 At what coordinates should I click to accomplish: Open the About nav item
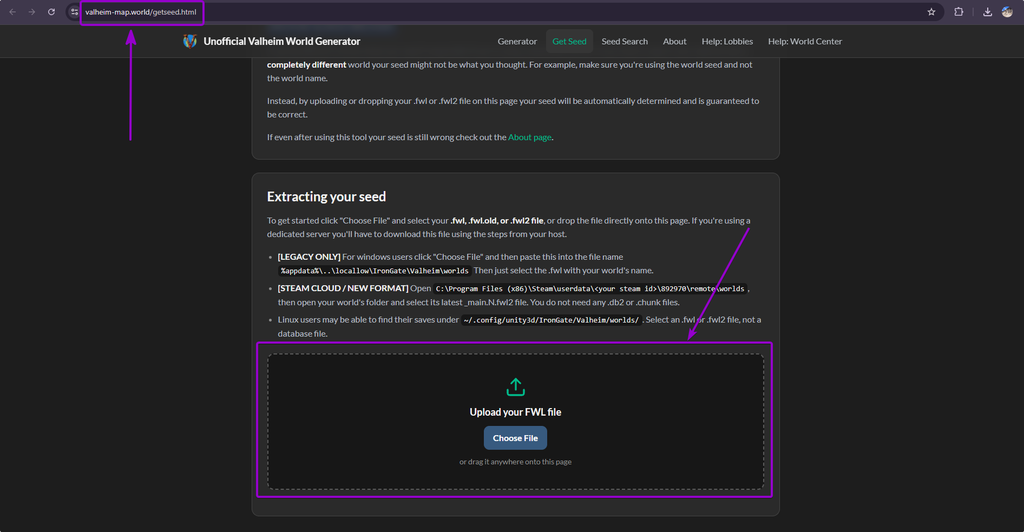(675, 41)
